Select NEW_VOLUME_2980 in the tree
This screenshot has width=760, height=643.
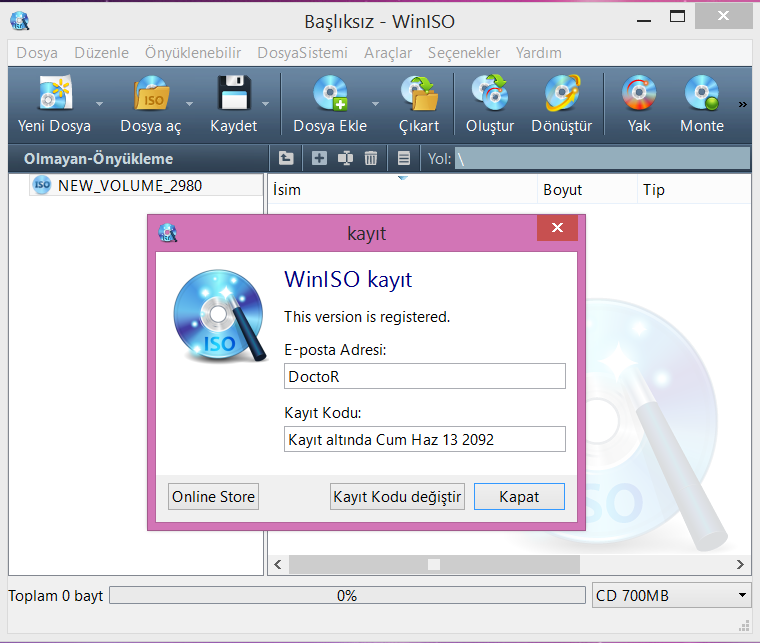(x=129, y=186)
